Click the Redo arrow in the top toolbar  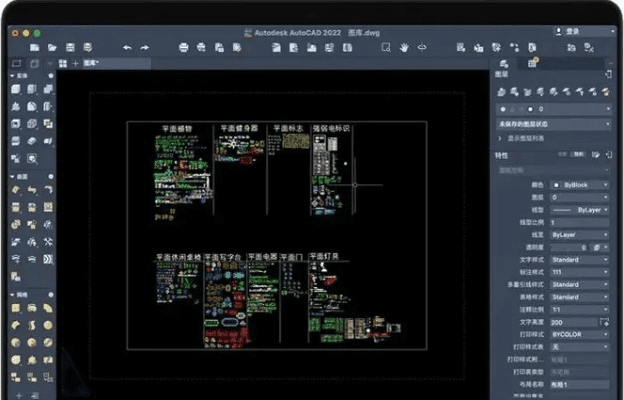click(x=145, y=47)
